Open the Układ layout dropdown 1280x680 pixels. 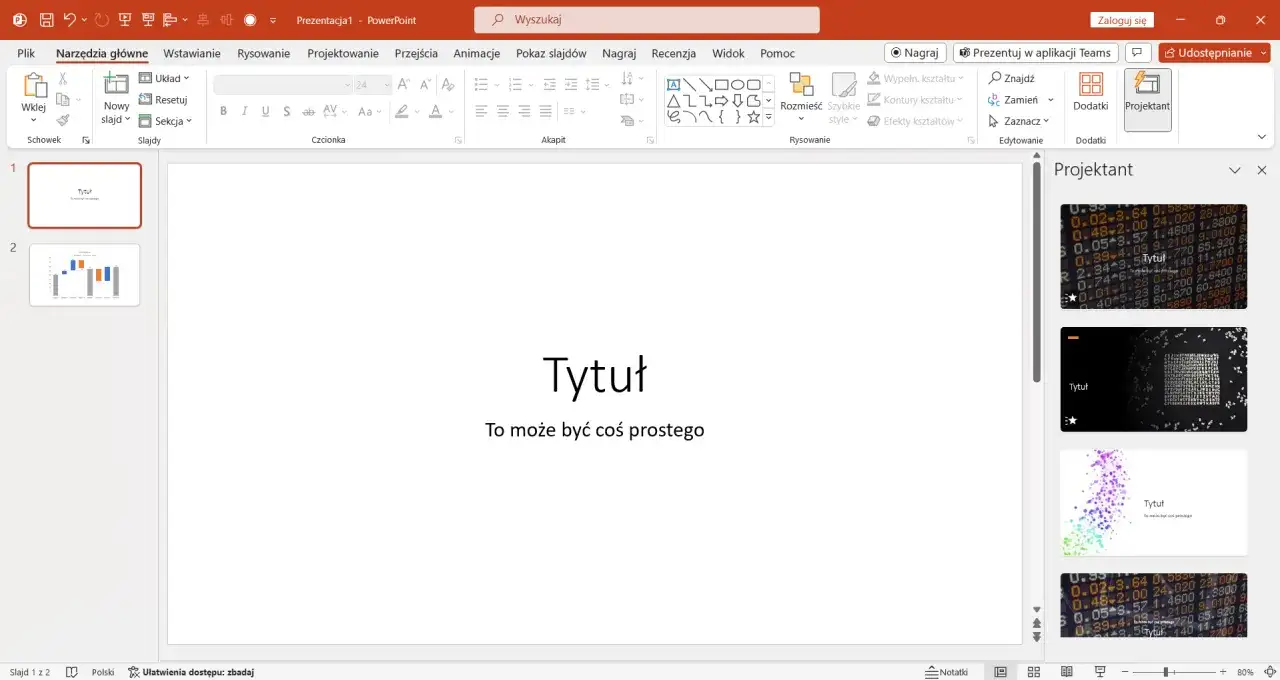point(166,77)
